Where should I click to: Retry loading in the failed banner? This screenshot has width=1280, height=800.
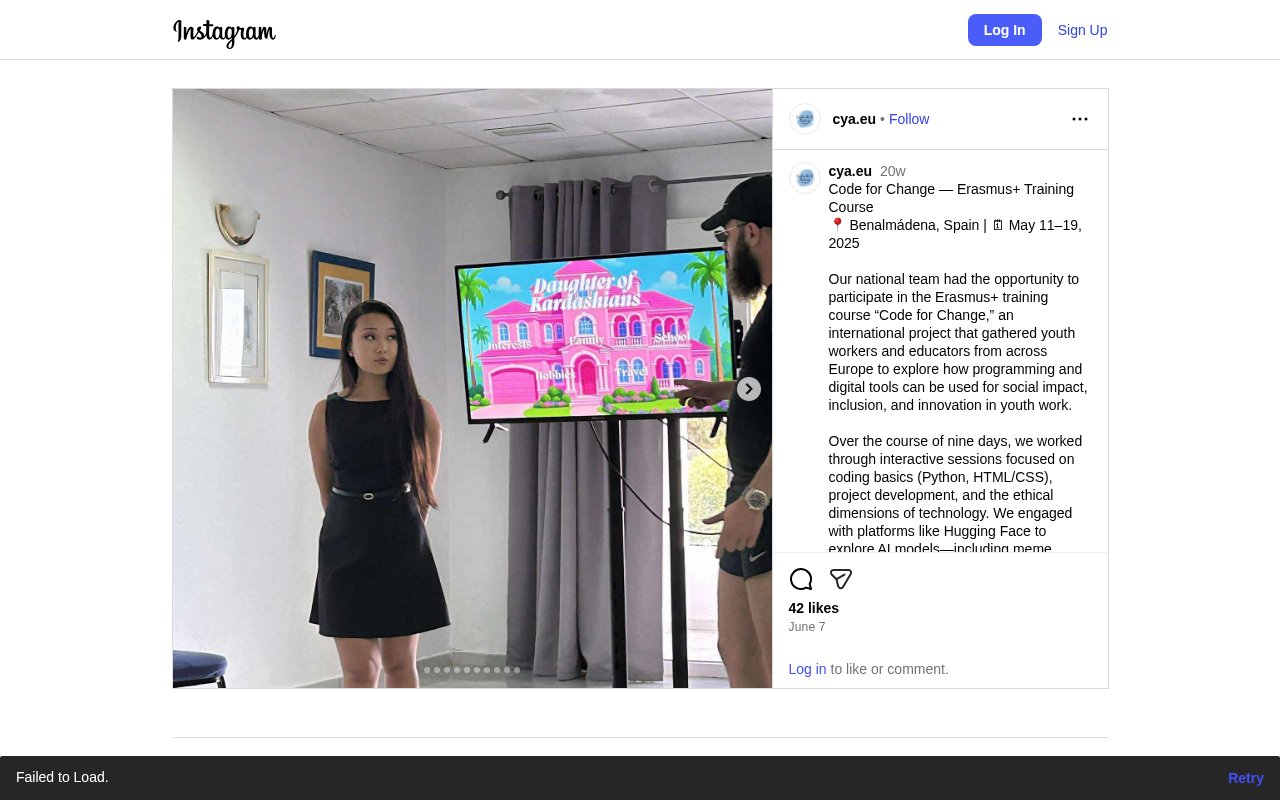(1246, 778)
